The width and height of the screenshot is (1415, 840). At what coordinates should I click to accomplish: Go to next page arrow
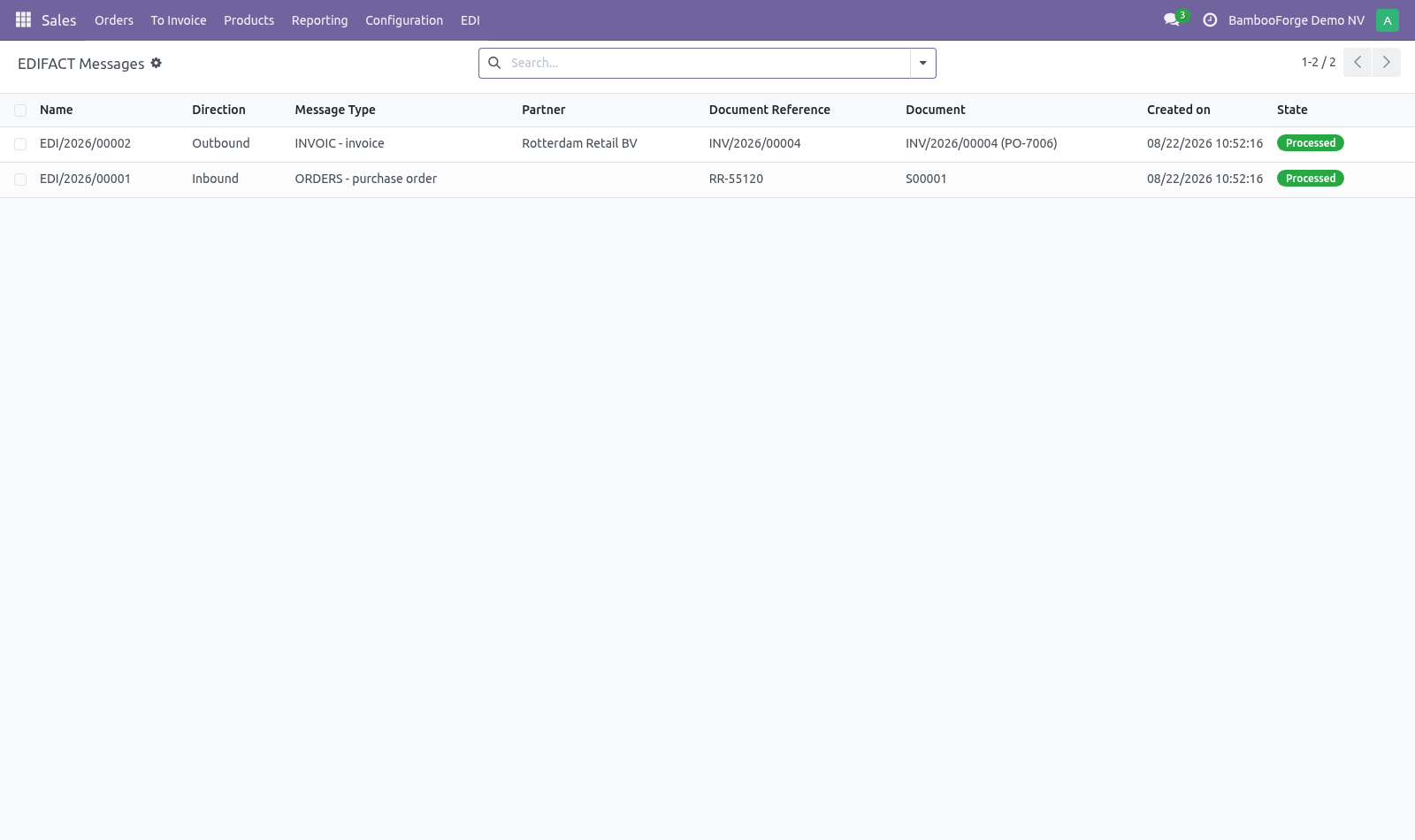click(1387, 62)
